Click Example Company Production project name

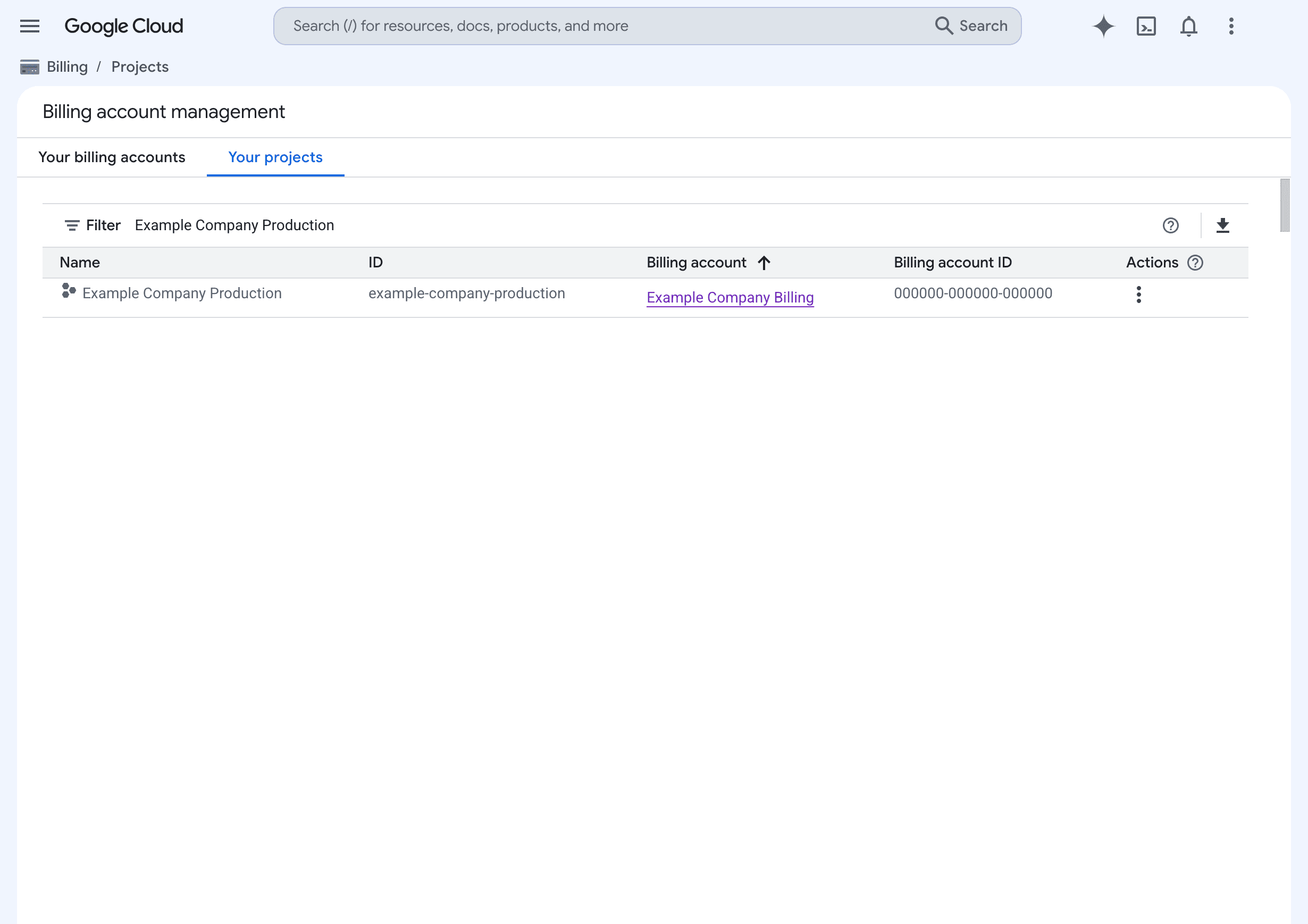[182, 293]
